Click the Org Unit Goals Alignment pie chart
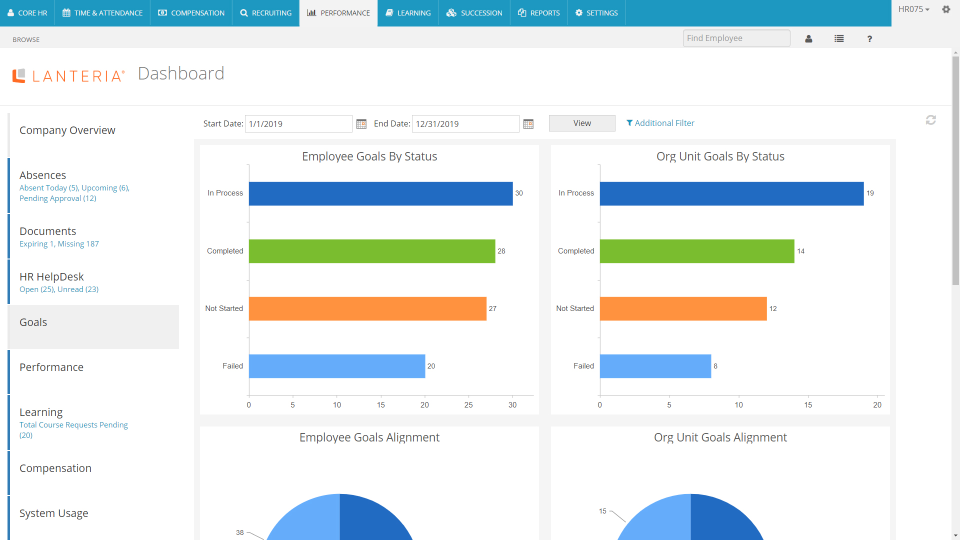The width and height of the screenshot is (960, 540). [691, 517]
